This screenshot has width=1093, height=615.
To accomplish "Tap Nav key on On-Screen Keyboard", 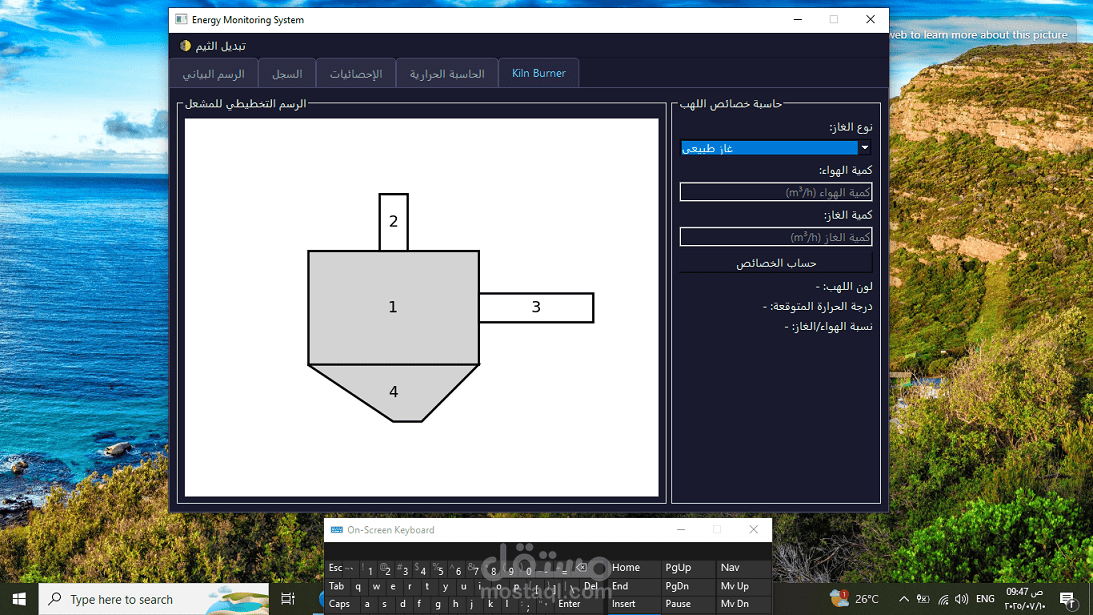I will pyautogui.click(x=743, y=568).
